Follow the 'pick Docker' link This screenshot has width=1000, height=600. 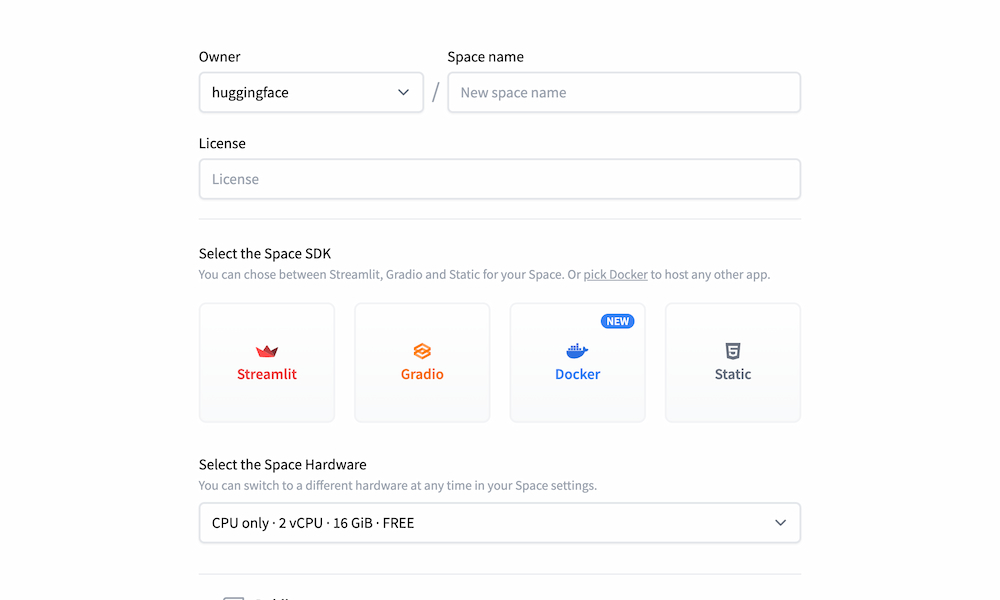coord(615,274)
